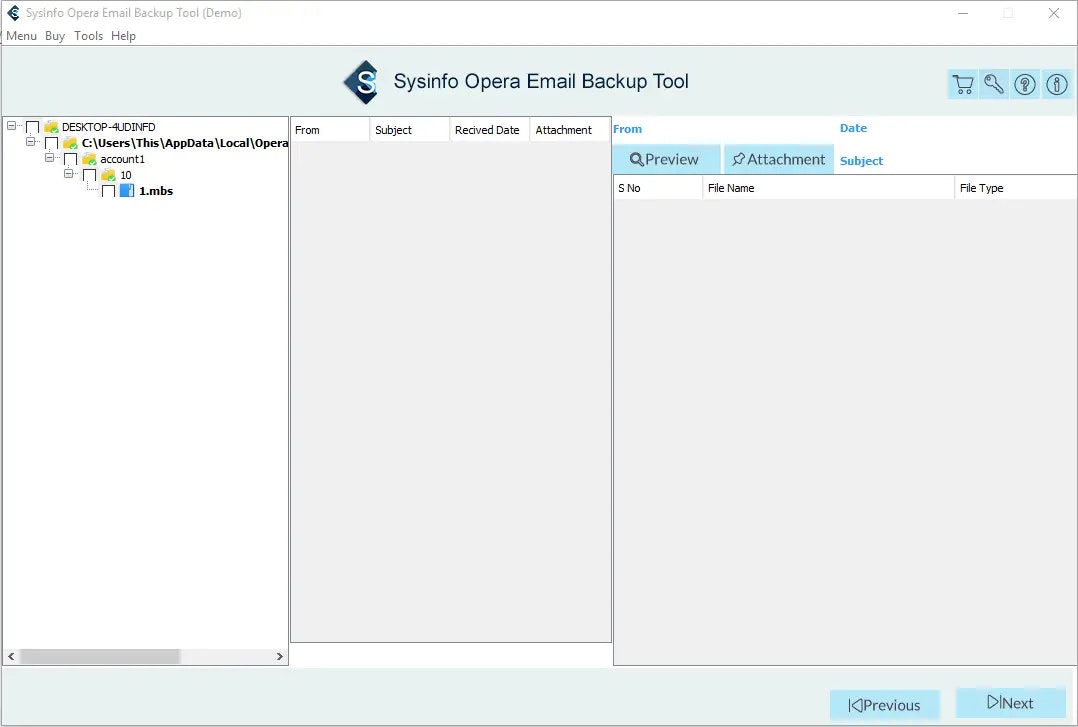Select the C:\Users\This\AppData\Local\Opera label

[x=185, y=143]
